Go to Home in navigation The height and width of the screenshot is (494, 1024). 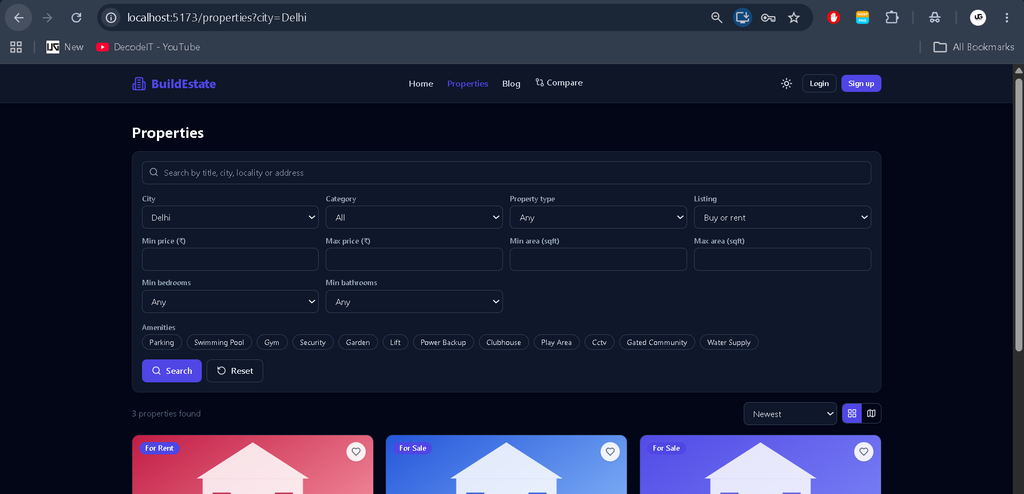pyautogui.click(x=421, y=84)
